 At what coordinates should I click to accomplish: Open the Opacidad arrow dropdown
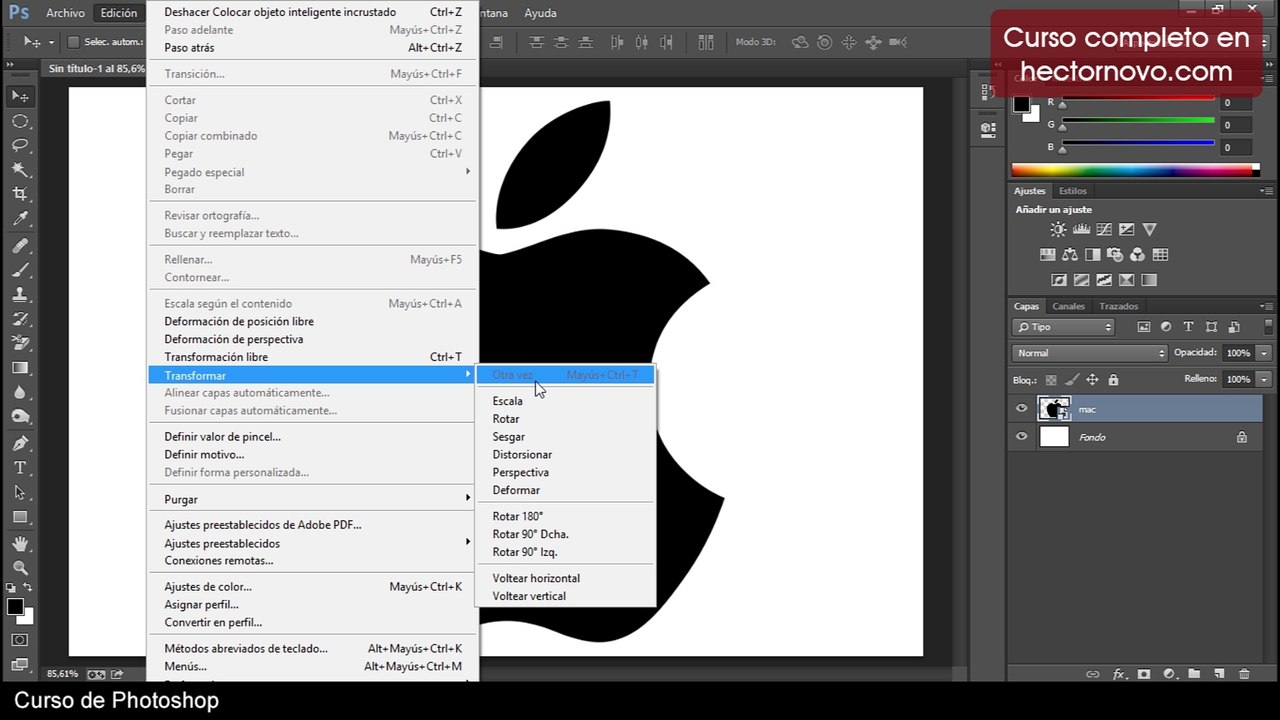pos(1264,353)
